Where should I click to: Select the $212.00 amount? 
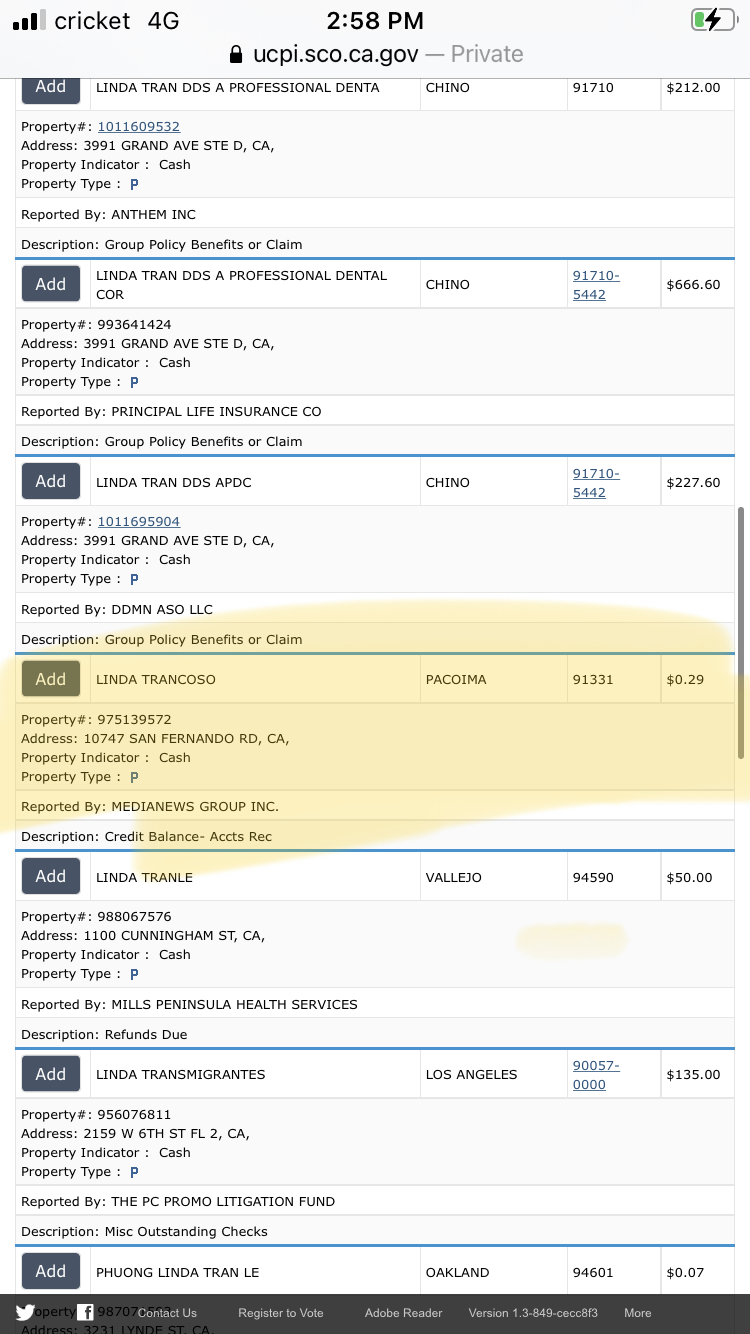pyautogui.click(x=693, y=87)
